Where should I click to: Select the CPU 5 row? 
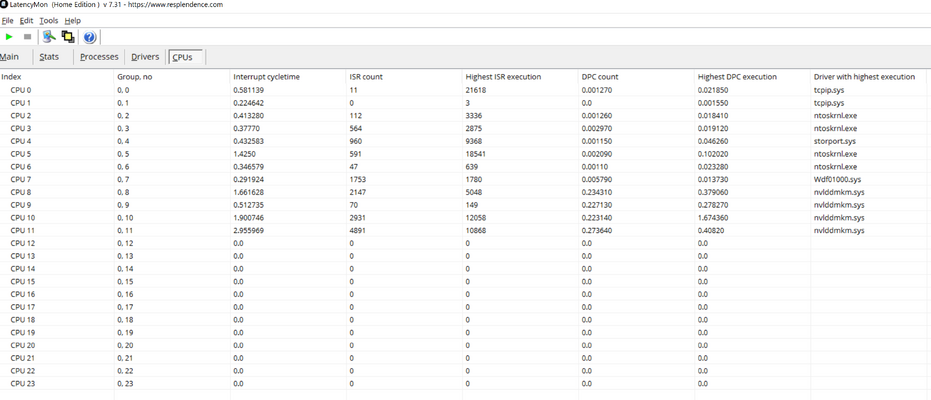463,154
